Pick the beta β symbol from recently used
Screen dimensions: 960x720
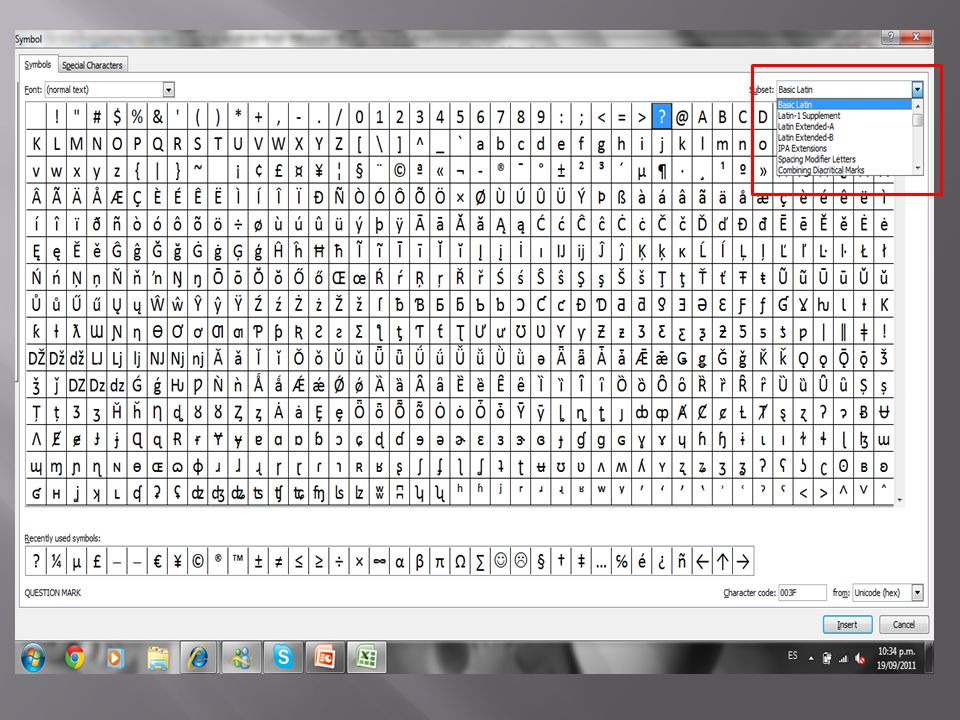click(x=420, y=561)
